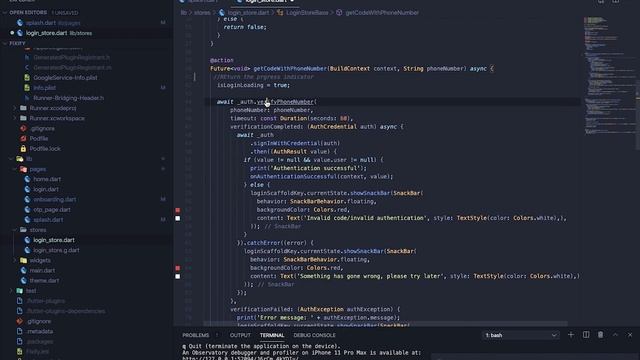Viewport: 640px width, 360px height.
Task: Click the folder icon beside test
Action: click(20, 291)
